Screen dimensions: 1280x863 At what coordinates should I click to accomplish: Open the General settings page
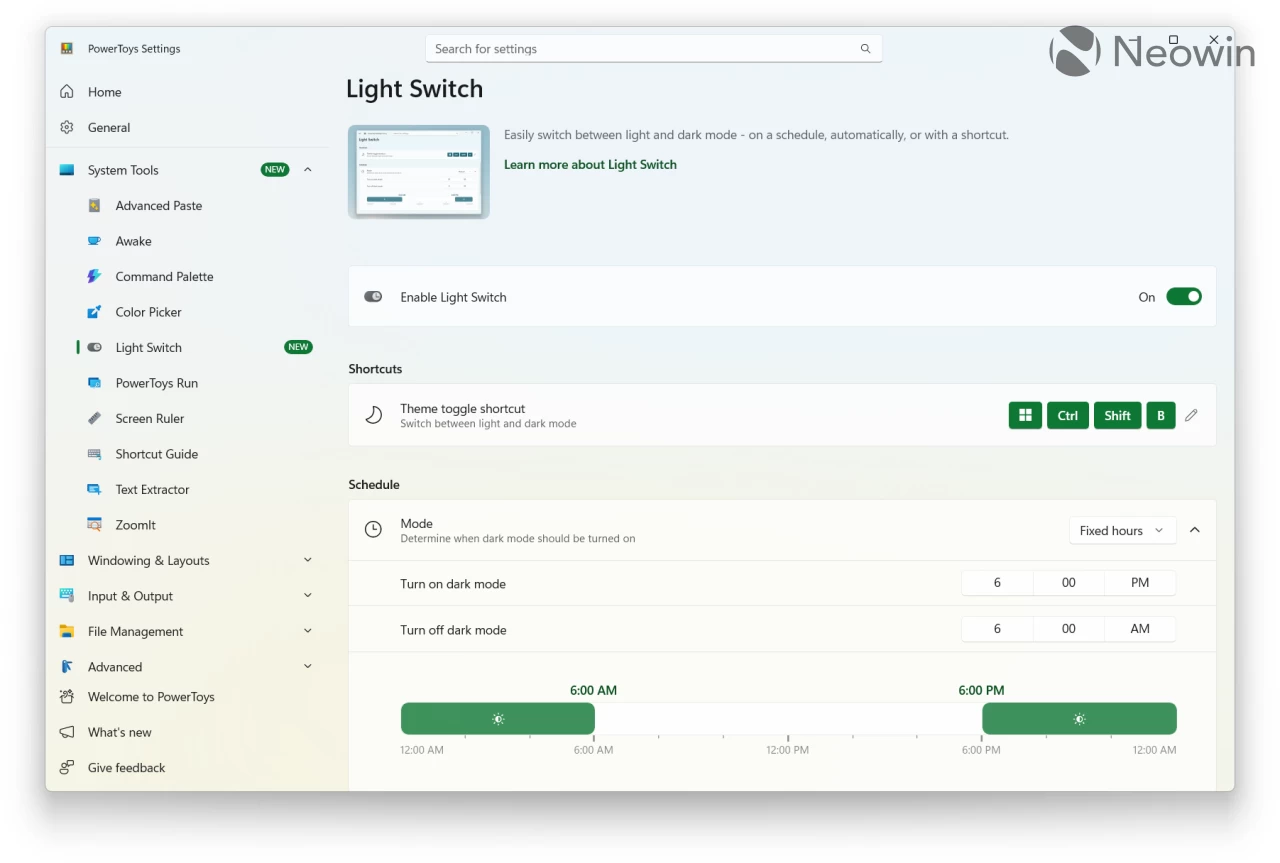point(108,128)
